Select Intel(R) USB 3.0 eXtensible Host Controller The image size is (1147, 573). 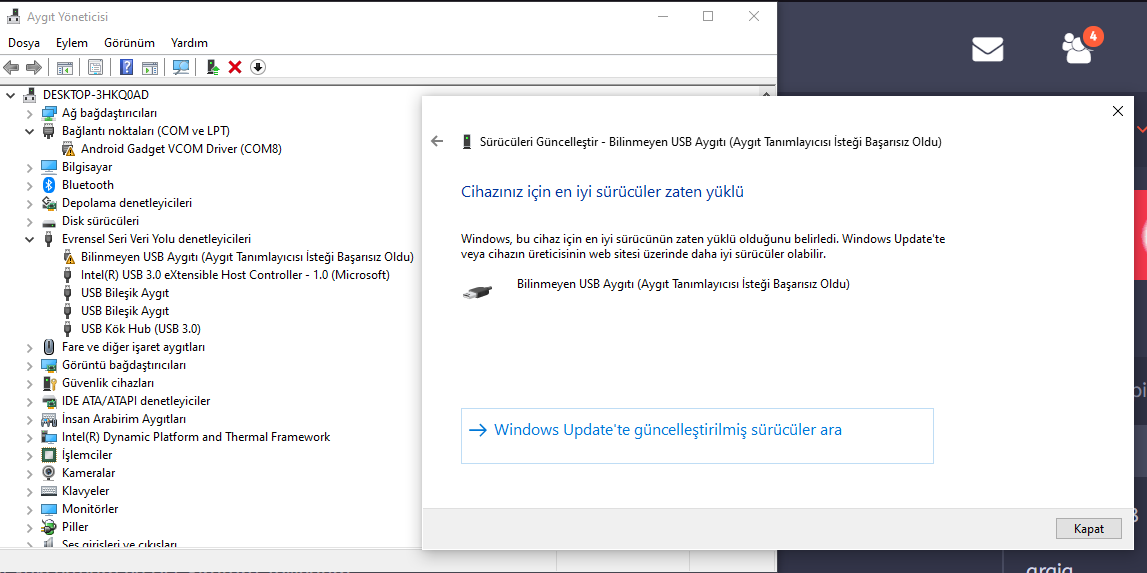pos(236,275)
